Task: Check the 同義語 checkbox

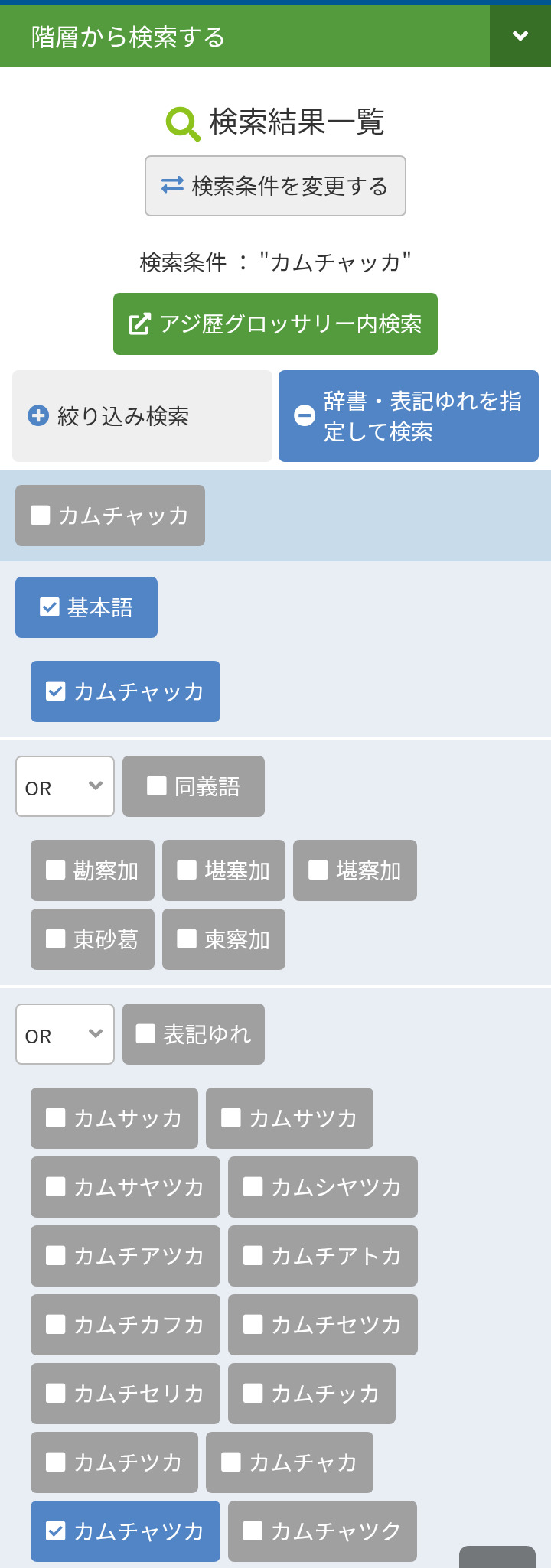Action: [157, 786]
